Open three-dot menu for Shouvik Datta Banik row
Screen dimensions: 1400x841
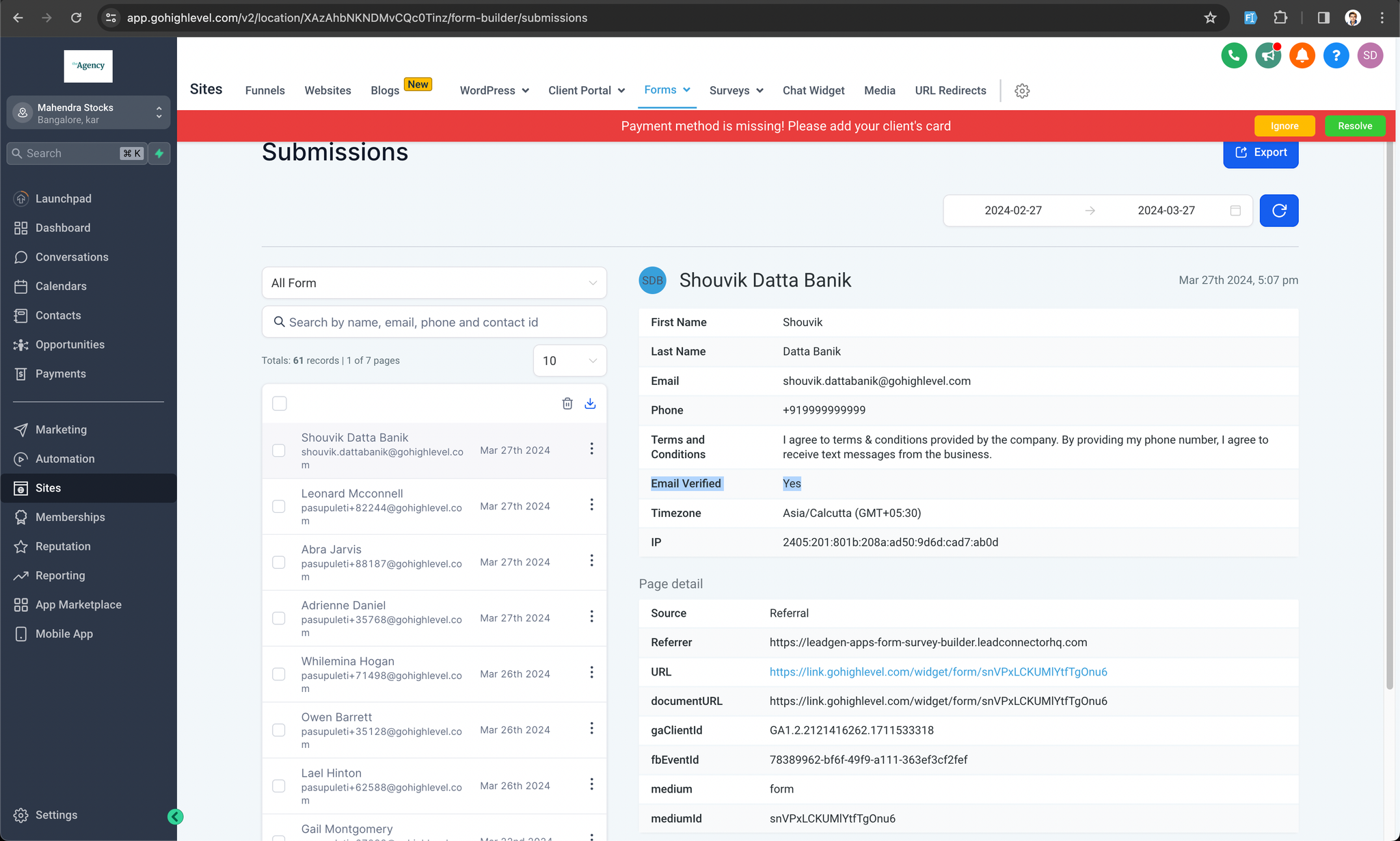coord(591,449)
